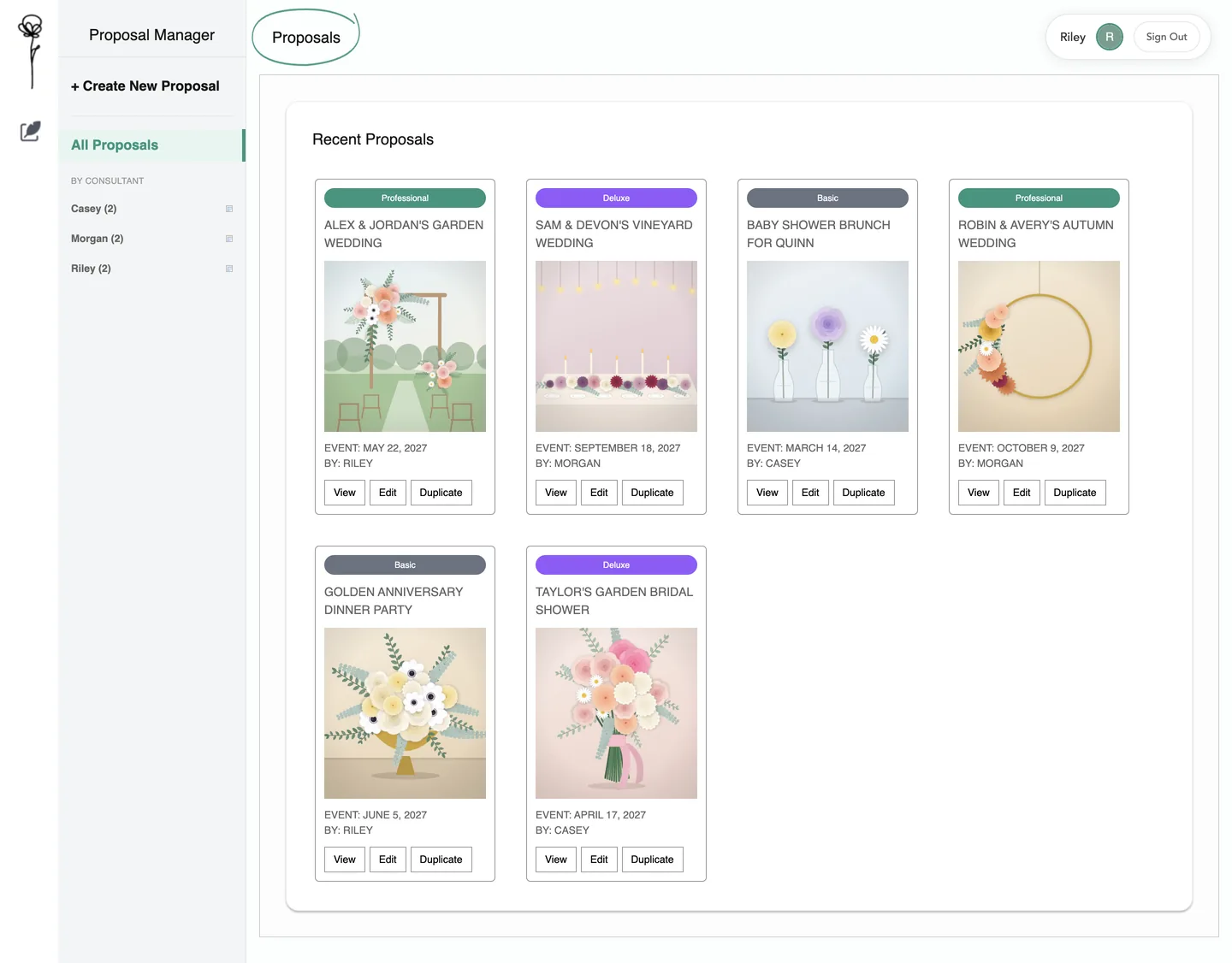Click the Event: October 9, 2027 date text
Screen dimensions: 1232x963
pos(1022,448)
